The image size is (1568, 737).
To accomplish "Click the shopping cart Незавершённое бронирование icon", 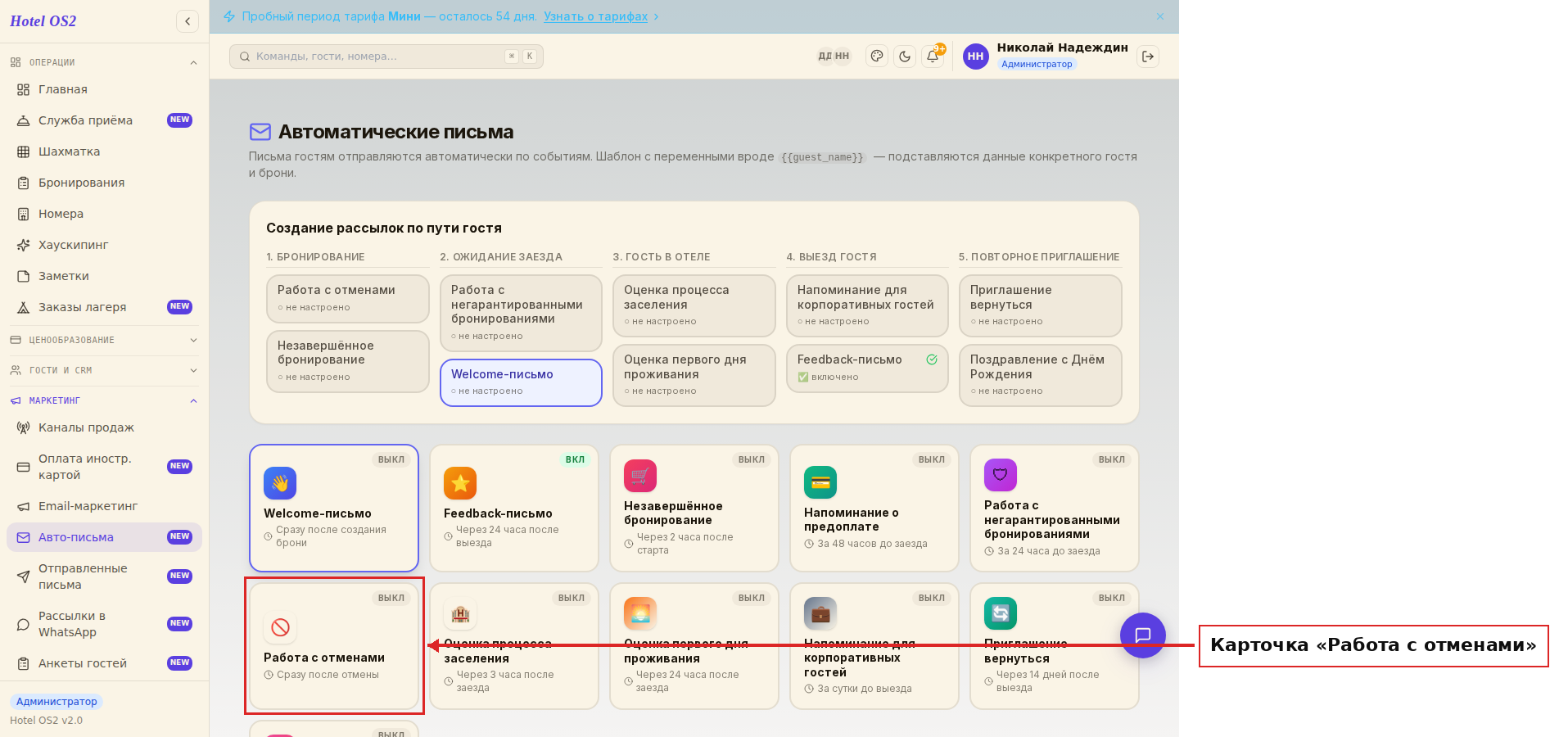I will pyautogui.click(x=640, y=476).
